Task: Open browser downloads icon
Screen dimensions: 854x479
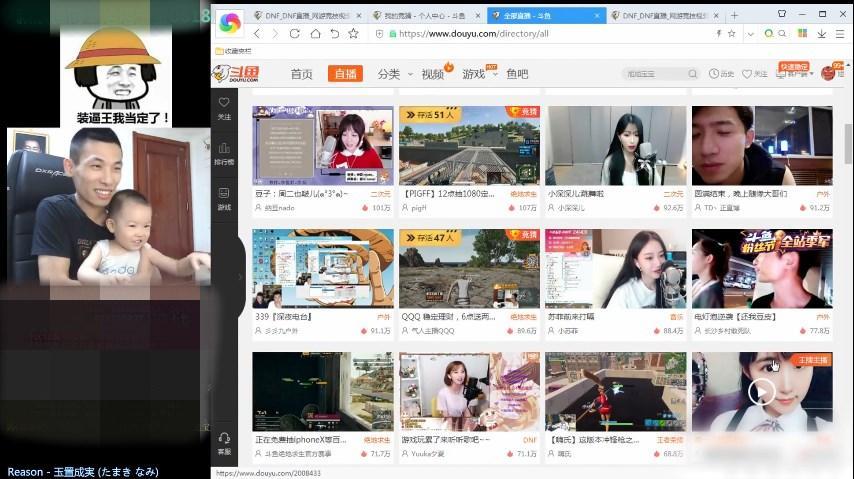Action: (x=821, y=33)
